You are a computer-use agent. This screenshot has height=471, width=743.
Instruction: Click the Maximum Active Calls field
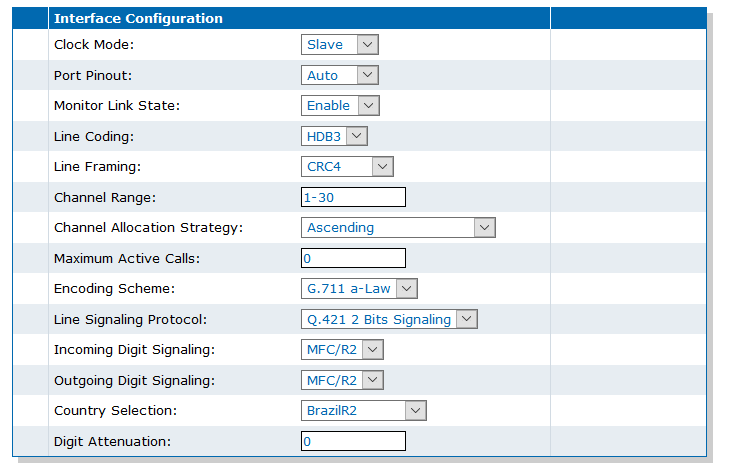click(353, 258)
